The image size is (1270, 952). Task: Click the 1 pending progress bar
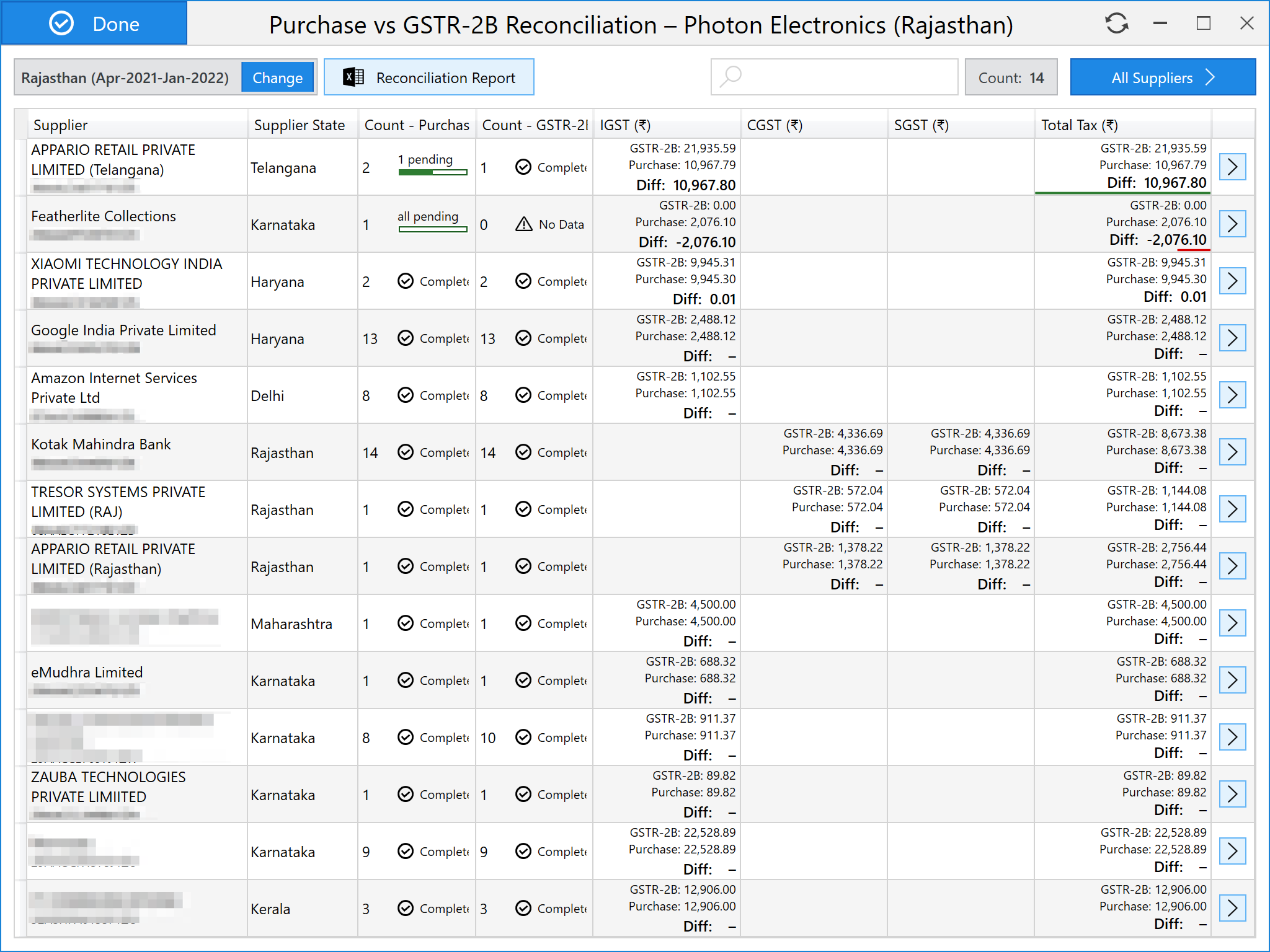[x=432, y=172]
